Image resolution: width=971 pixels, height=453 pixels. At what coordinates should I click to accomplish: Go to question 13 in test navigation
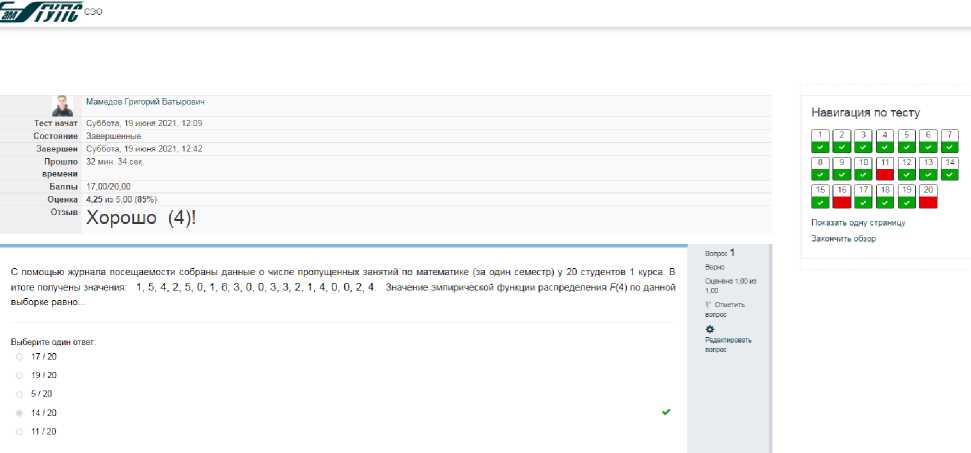[x=928, y=169]
